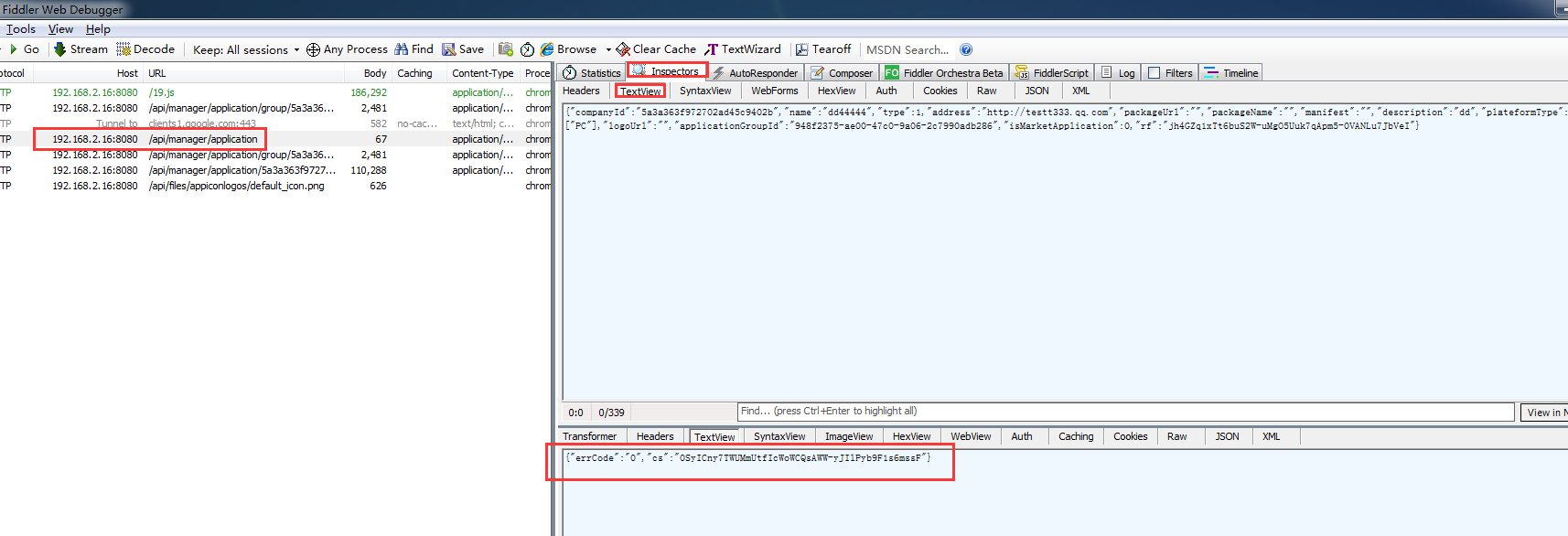Select response HexView tab
This screenshot has width=1568, height=536.
point(911,436)
